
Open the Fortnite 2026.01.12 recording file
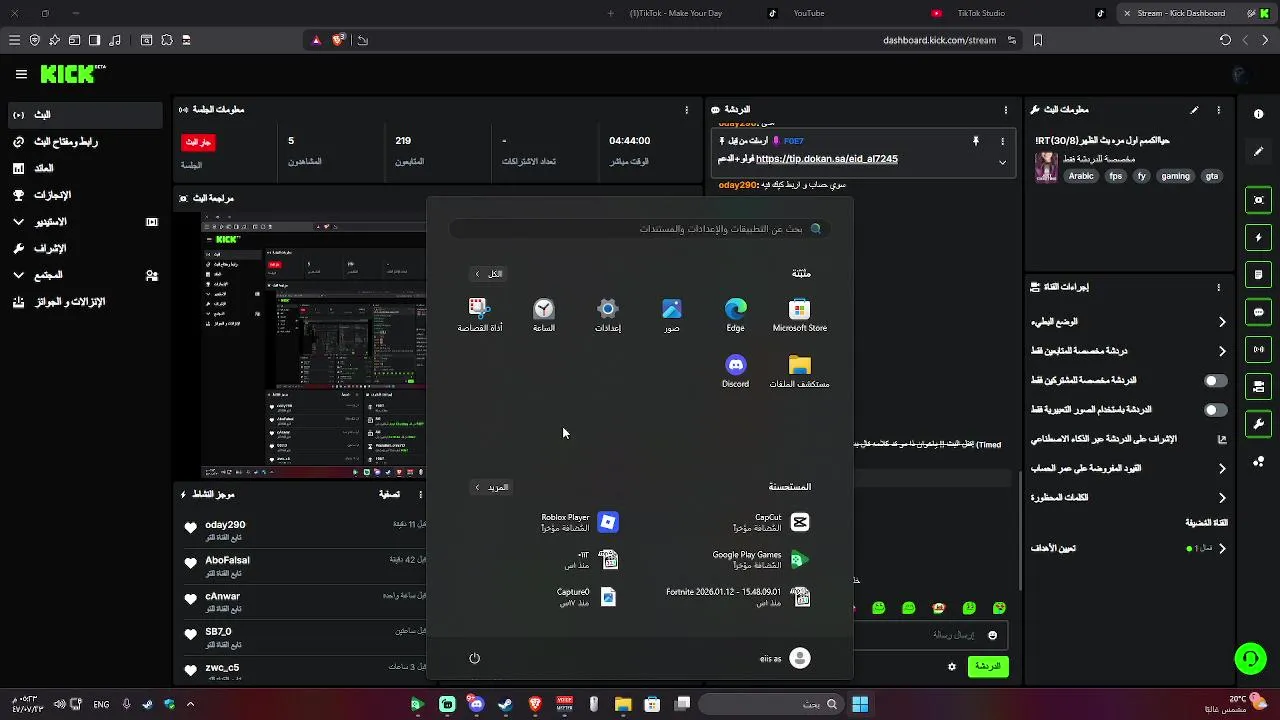tap(738, 597)
